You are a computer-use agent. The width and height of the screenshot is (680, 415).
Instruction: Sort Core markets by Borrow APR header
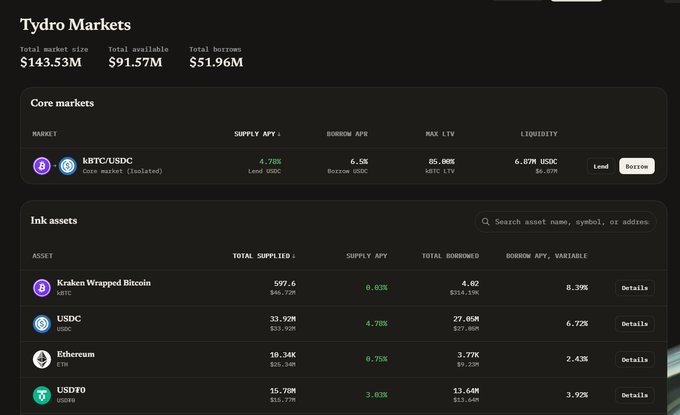pos(347,134)
